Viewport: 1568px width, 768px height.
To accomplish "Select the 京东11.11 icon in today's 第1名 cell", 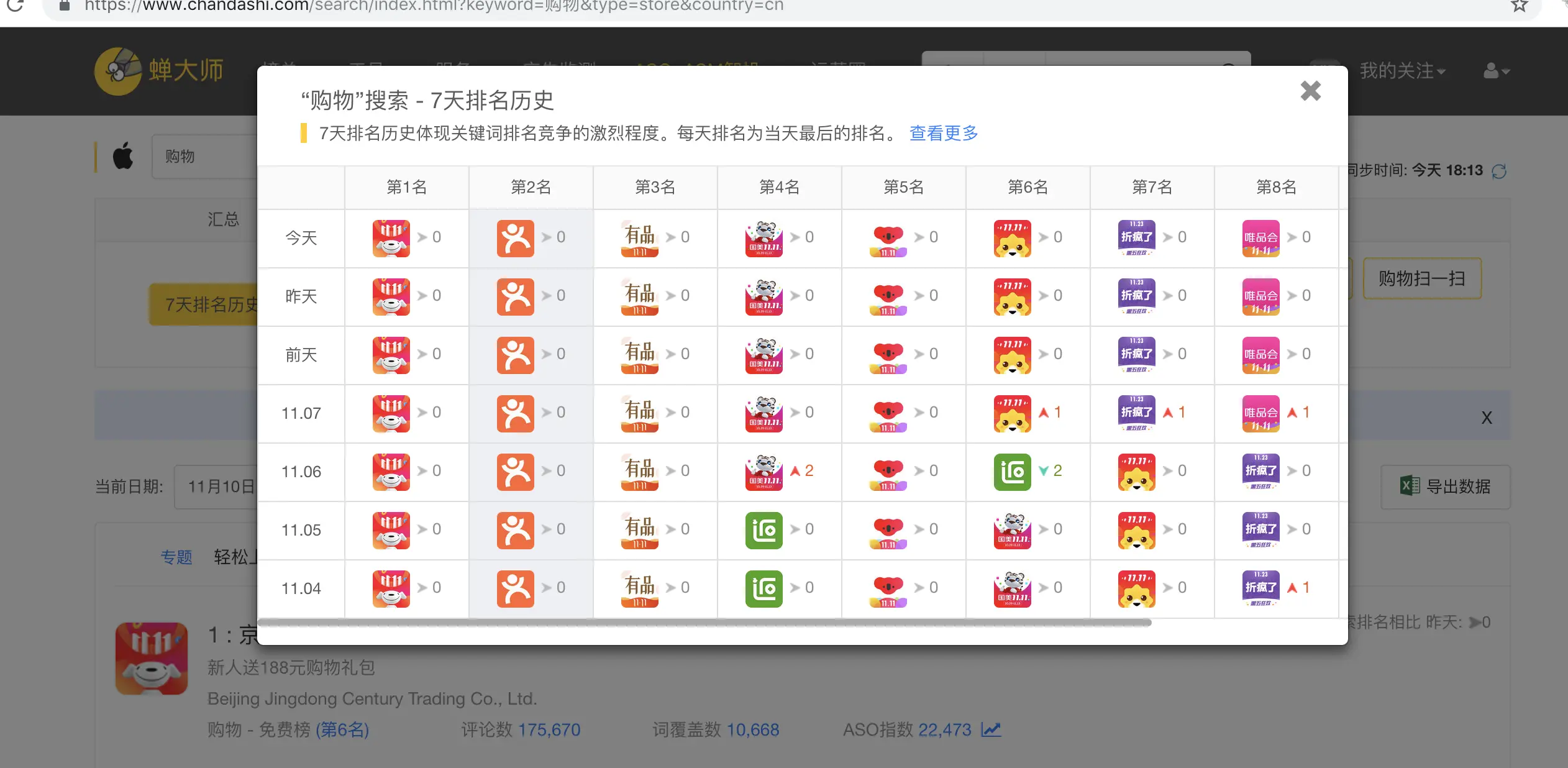I will (x=390, y=237).
